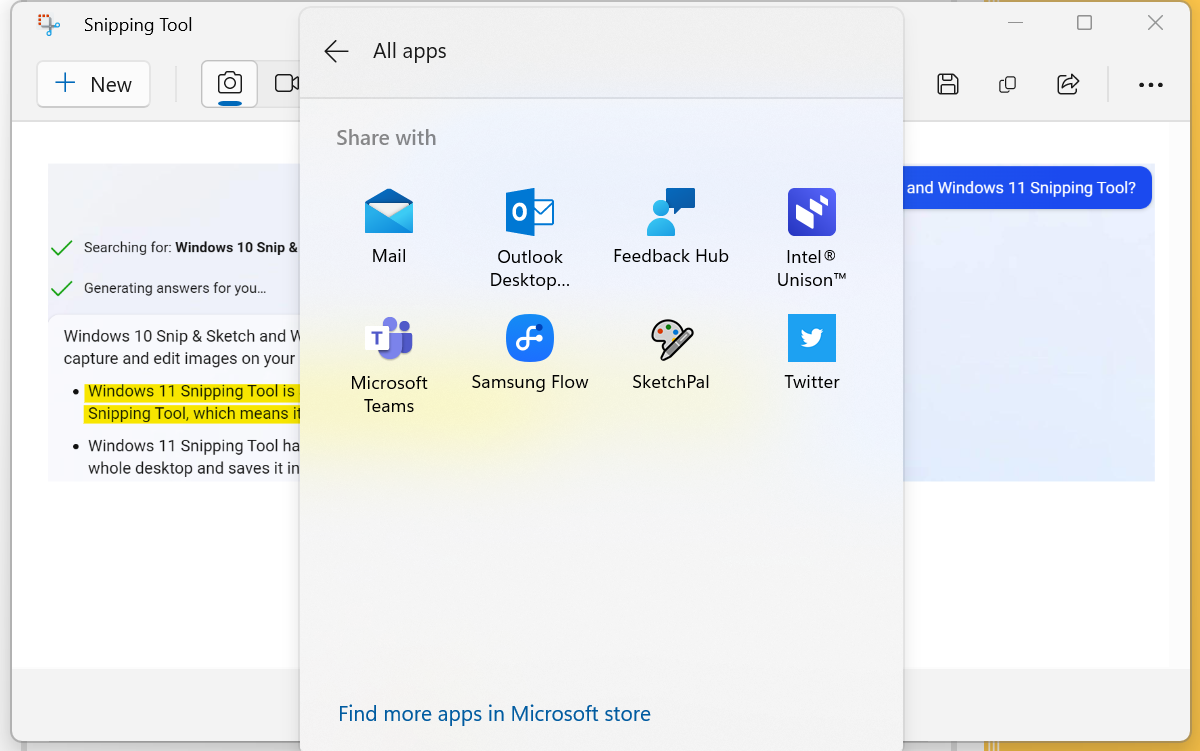The height and width of the screenshot is (751, 1200).
Task: Click the Share toolbar icon
Action: 1068,85
